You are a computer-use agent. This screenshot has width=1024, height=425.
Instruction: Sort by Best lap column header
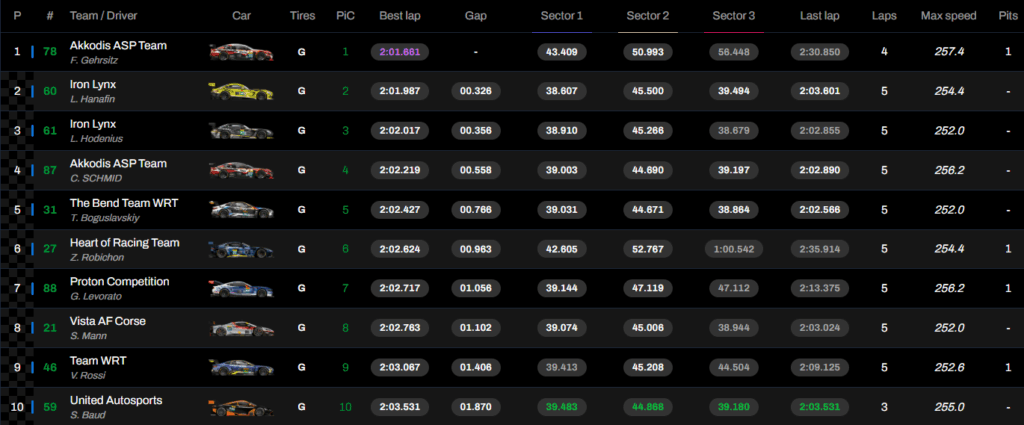(400, 16)
